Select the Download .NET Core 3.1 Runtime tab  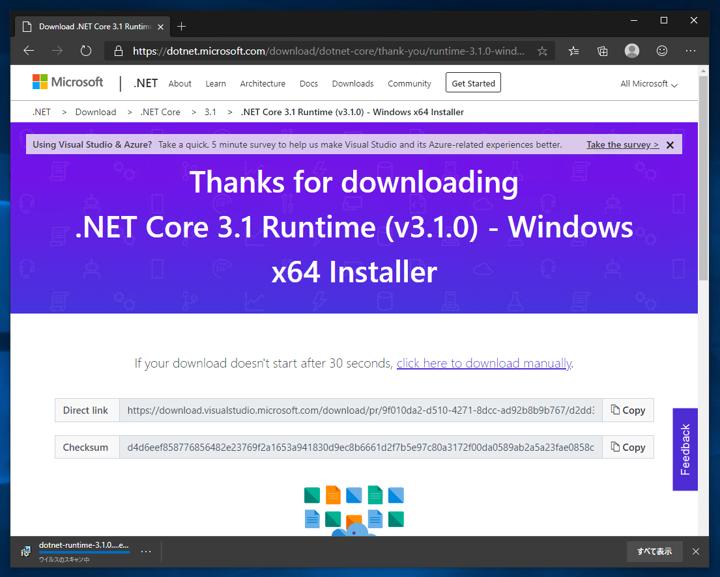[x=93, y=27]
